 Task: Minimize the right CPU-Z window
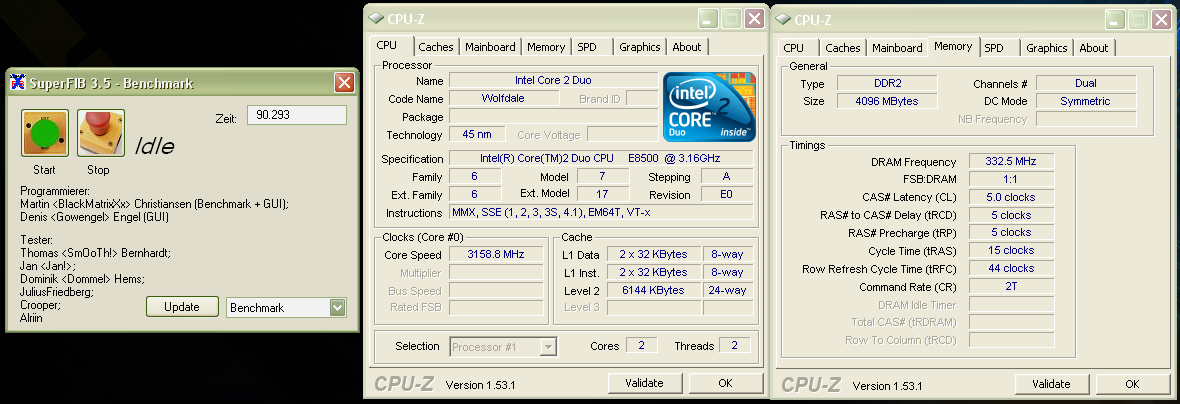1115,20
